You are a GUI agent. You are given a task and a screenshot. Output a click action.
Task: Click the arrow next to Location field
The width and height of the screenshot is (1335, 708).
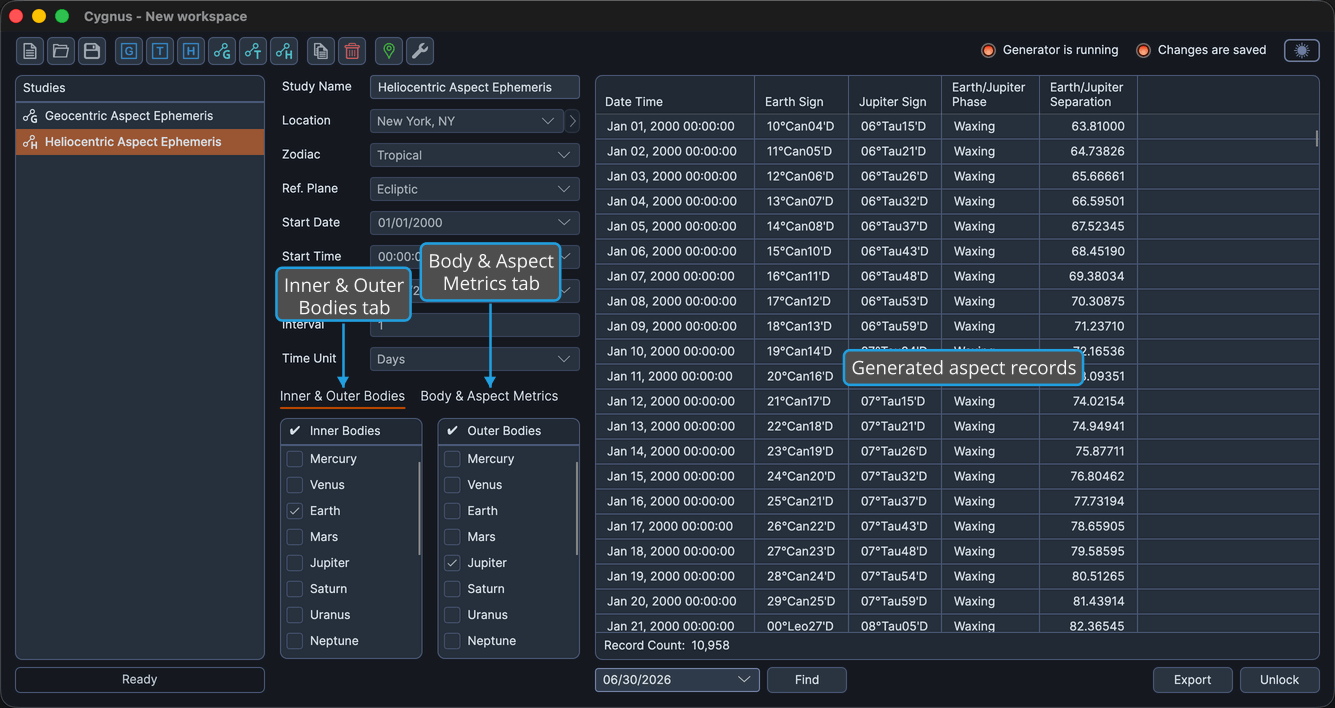[573, 121]
